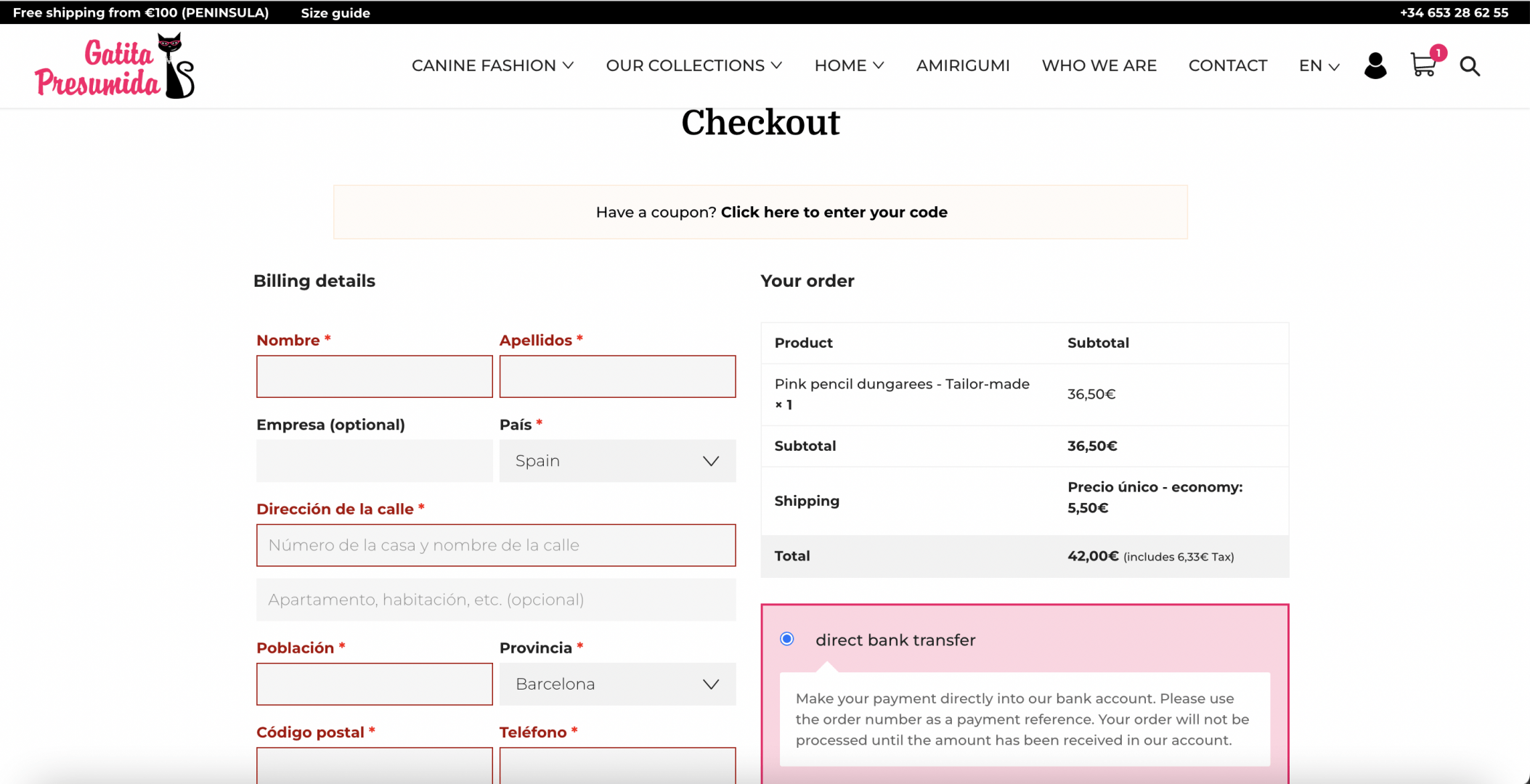Screen dimensions: 1530x784
Task: Click the Dirección de la calle street field
Action: 496,545
